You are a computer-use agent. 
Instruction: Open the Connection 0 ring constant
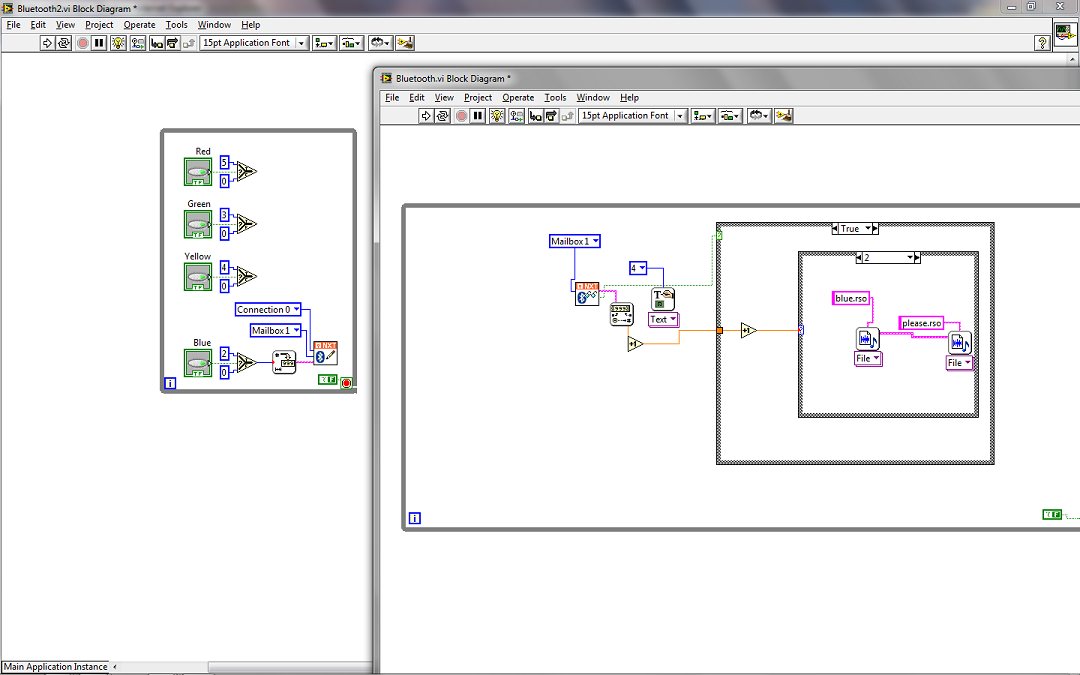click(x=268, y=310)
